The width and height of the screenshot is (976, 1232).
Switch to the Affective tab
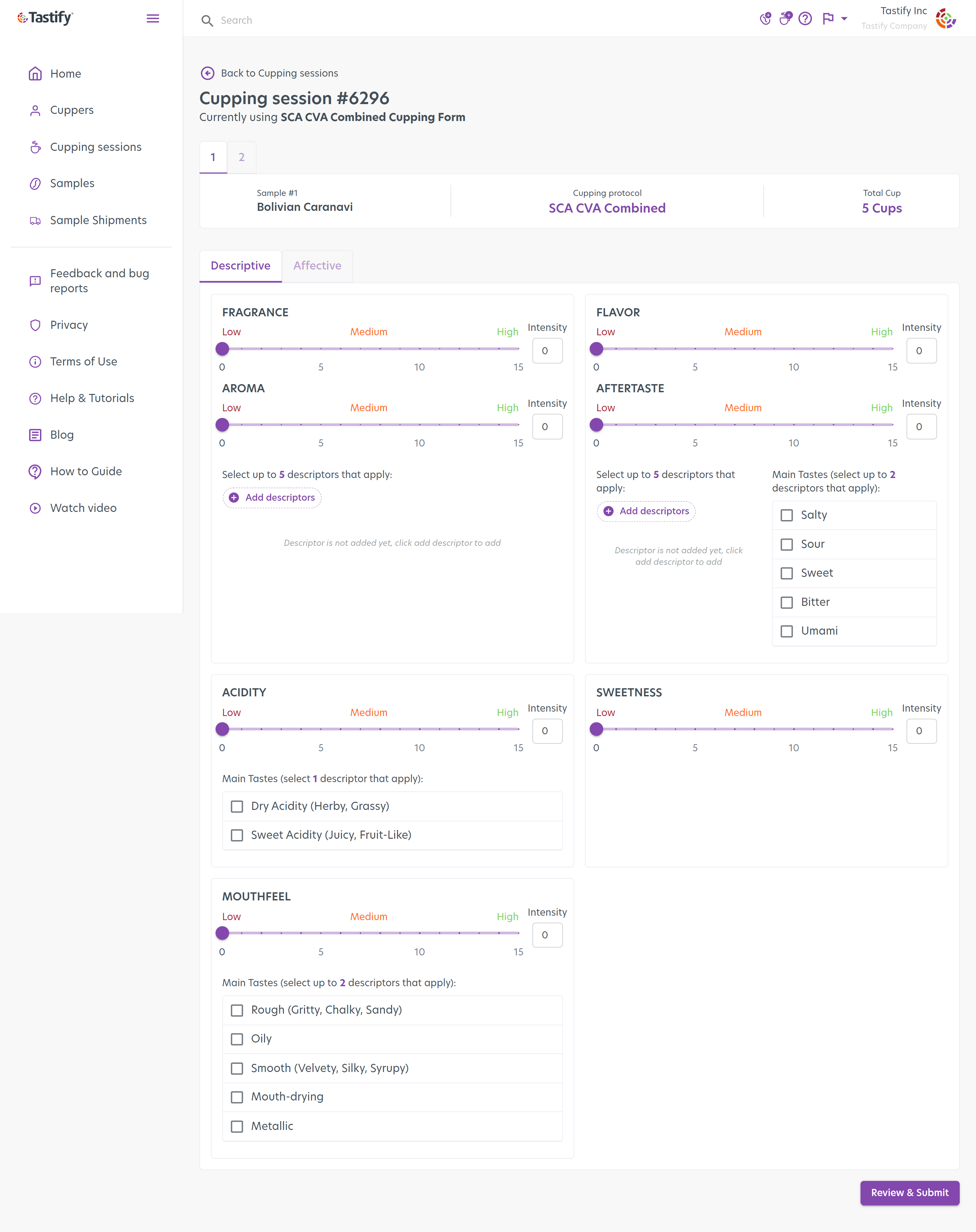pyautogui.click(x=317, y=266)
